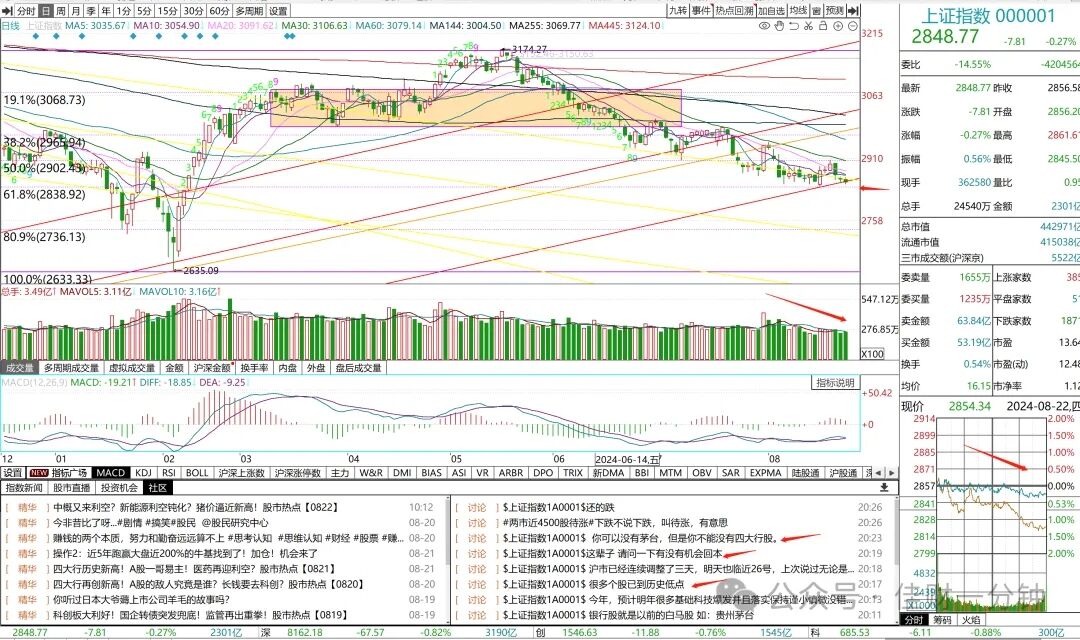Click the scissors cut icon above chart
Viewport: 1080px width, 640px height.
(808, 25)
